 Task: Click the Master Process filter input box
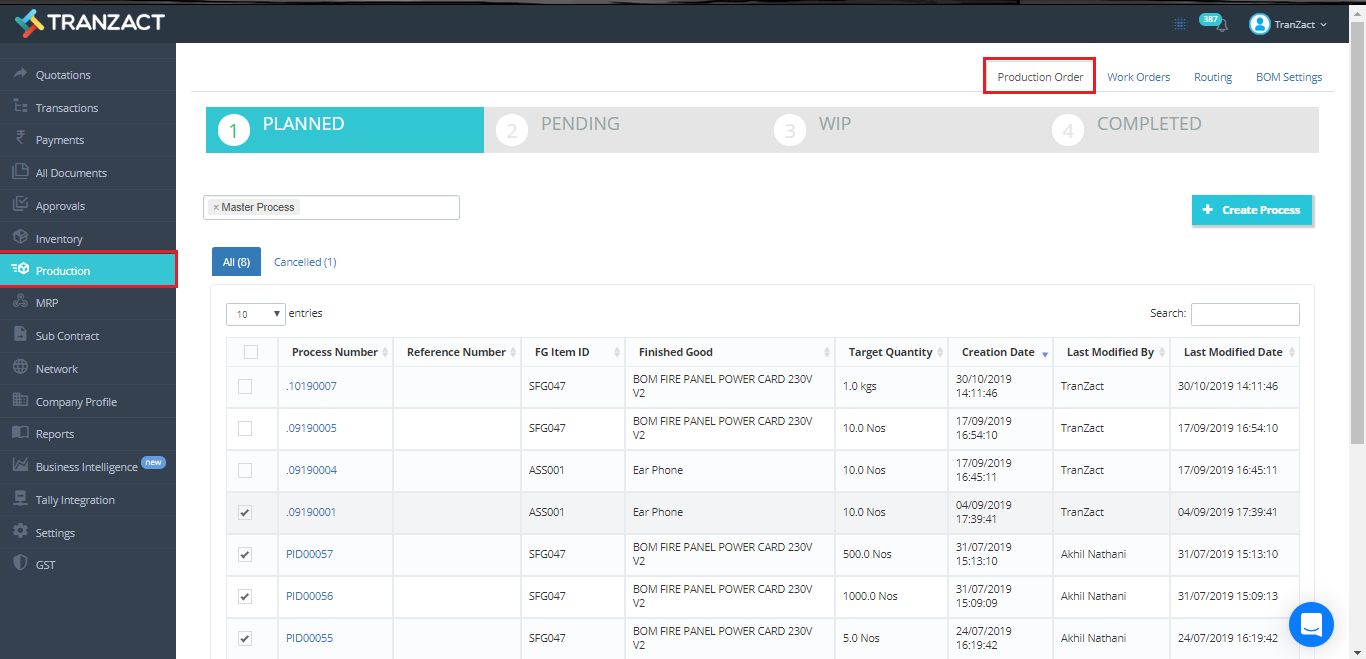pyautogui.click(x=331, y=207)
